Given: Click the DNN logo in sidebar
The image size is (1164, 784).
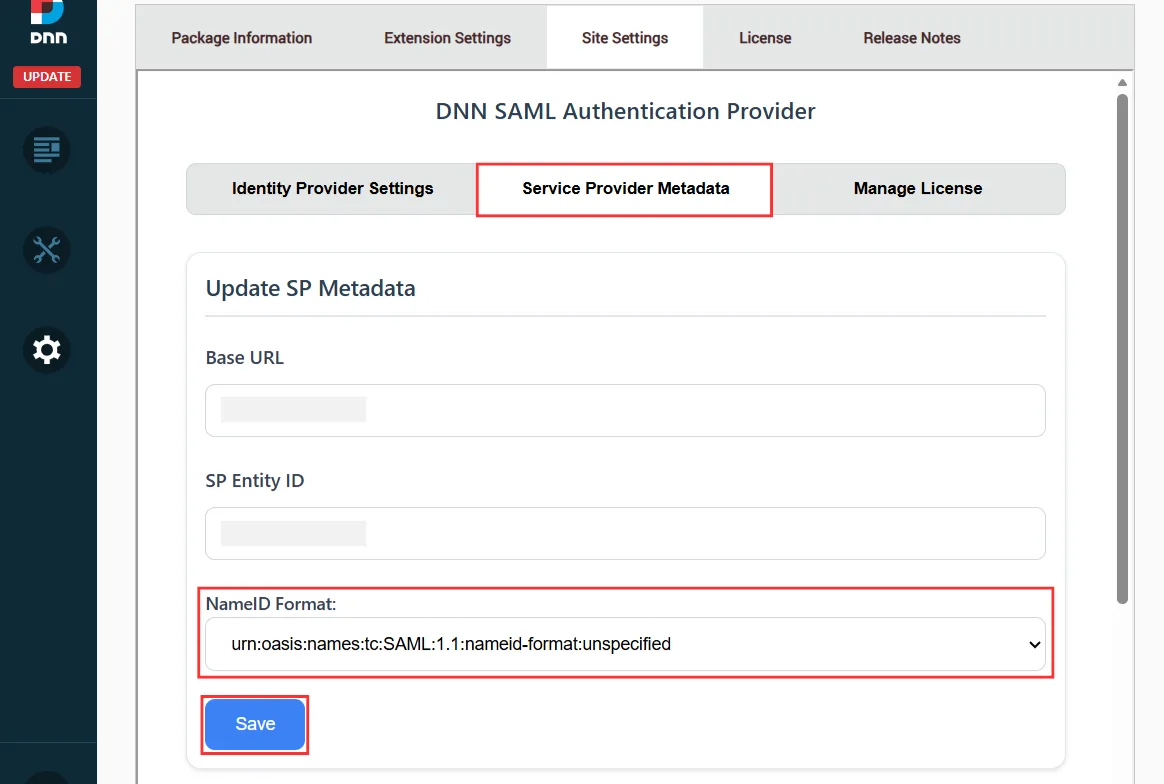Looking at the screenshot, I should pos(48,22).
